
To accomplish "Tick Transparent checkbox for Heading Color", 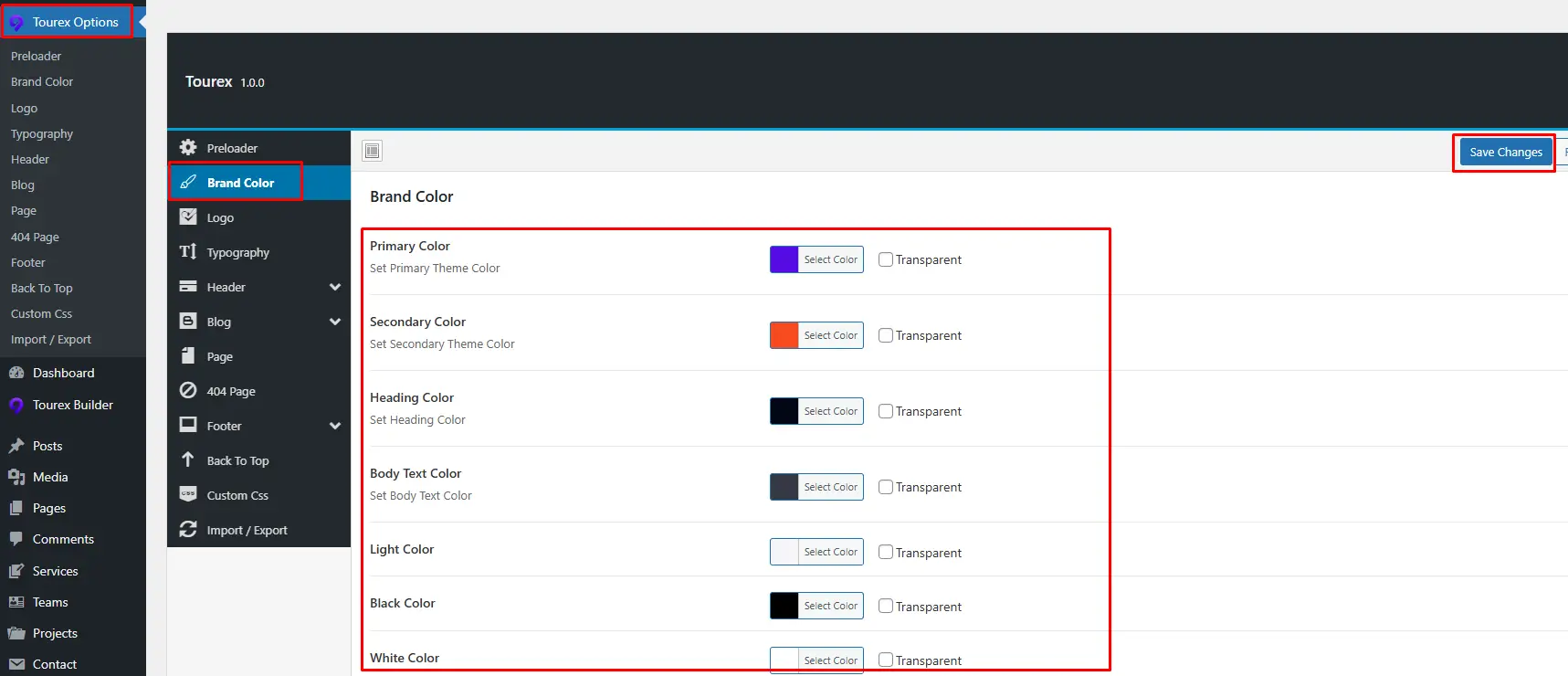I will click(886, 411).
